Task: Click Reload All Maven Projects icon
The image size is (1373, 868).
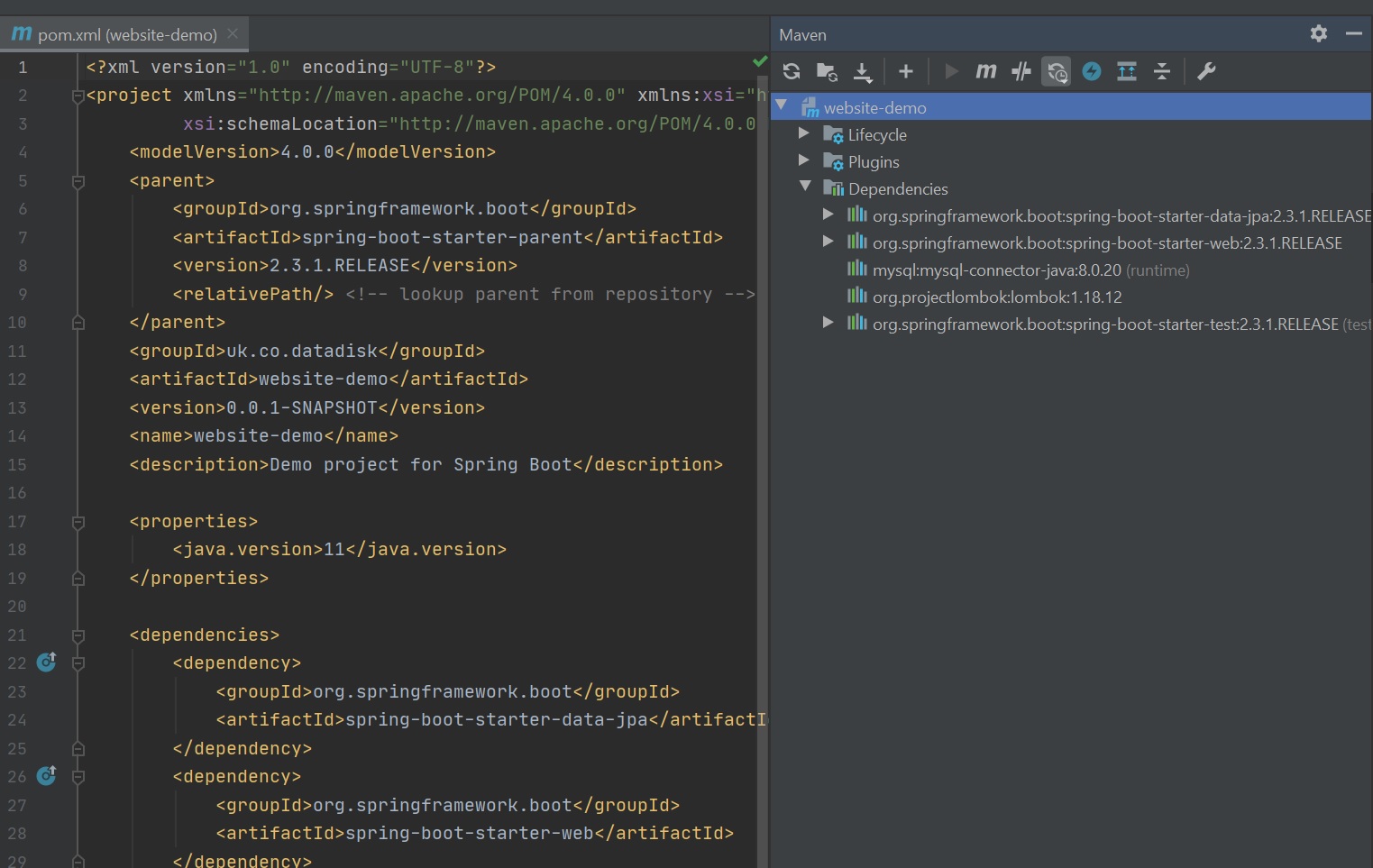Action: 792,71
